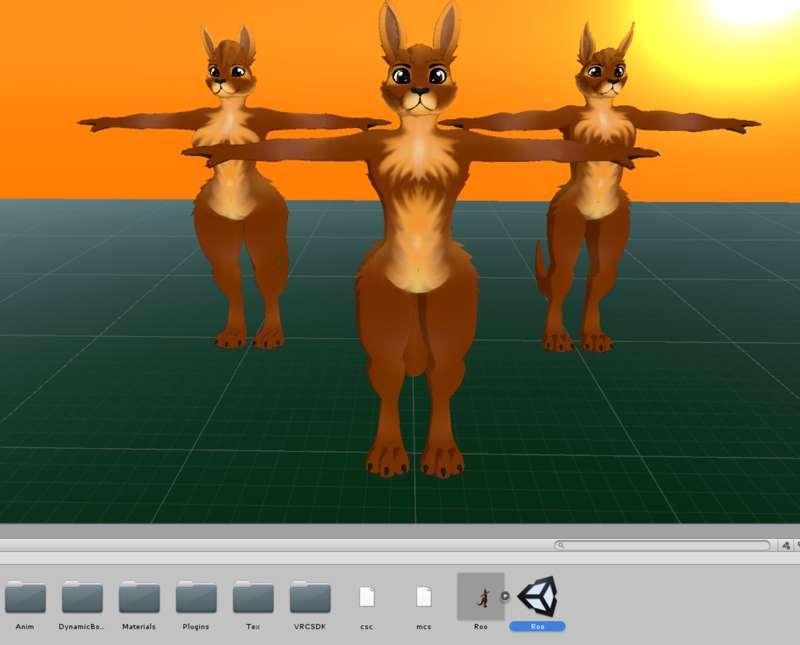Image resolution: width=800 pixels, height=645 pixels.
Task: Select the Roo model thumbnail
Action: [481, 597]
